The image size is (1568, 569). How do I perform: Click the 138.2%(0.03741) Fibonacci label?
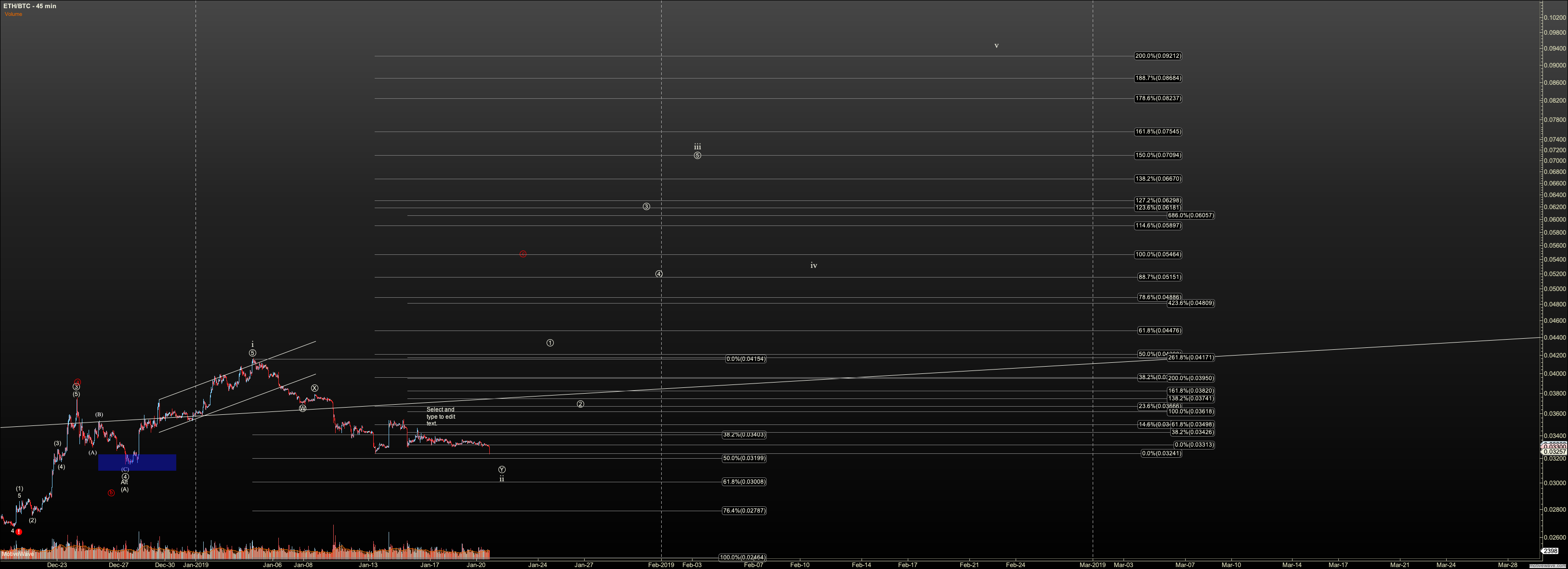1190,398
